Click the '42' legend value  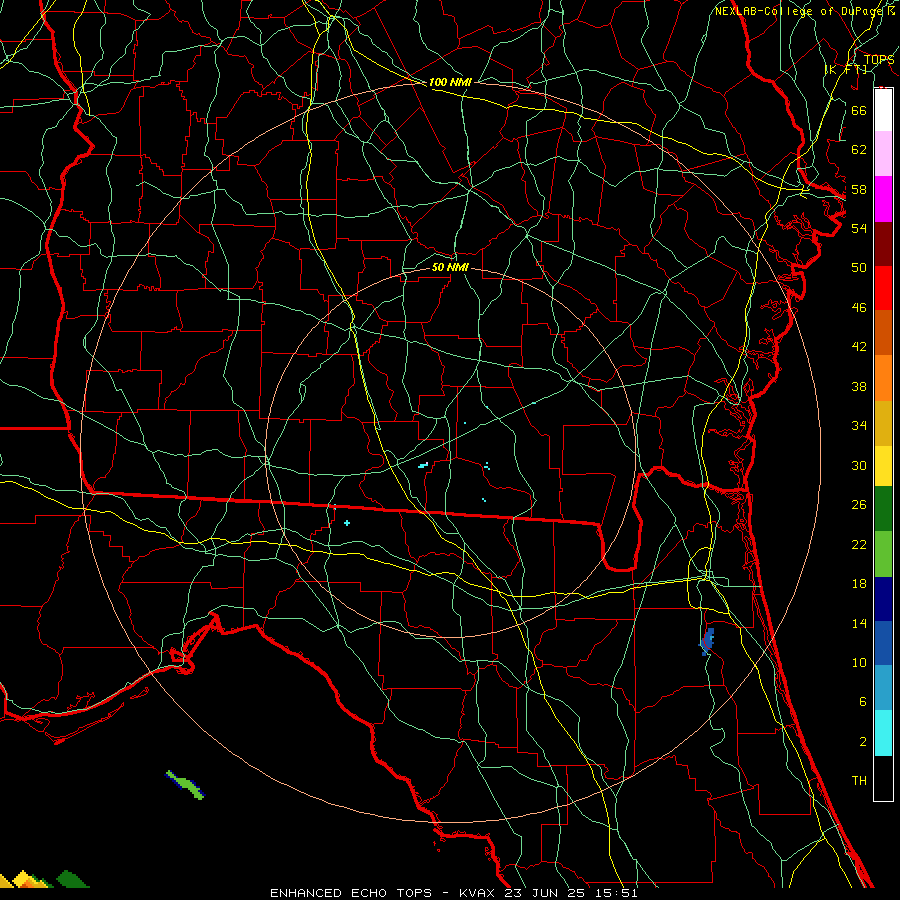click(x=859, y=347)
